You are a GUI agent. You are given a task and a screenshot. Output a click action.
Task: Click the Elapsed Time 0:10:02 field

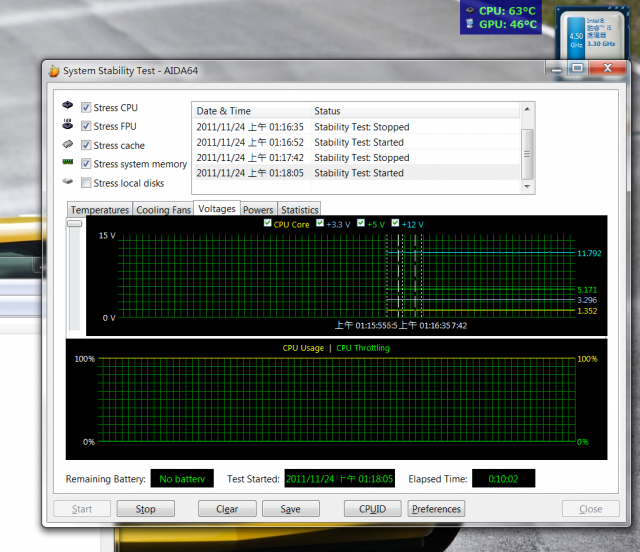[x=503, y=479]
